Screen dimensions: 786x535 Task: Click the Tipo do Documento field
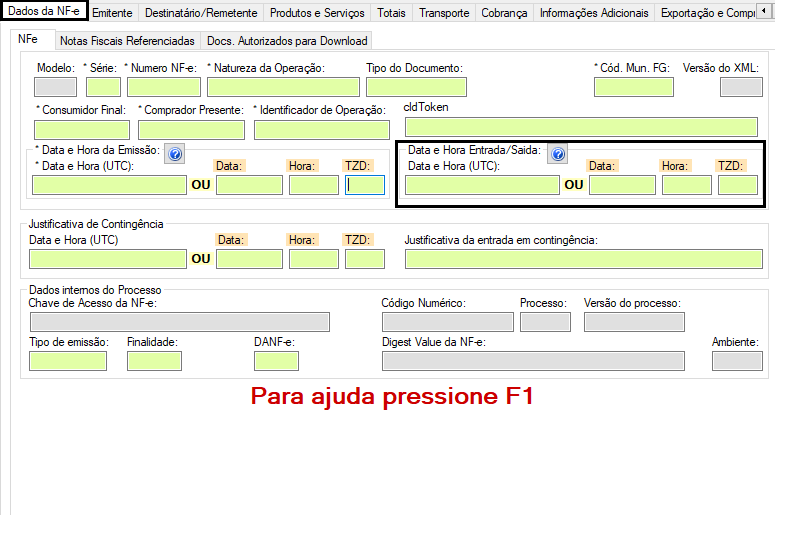(416, 87)
